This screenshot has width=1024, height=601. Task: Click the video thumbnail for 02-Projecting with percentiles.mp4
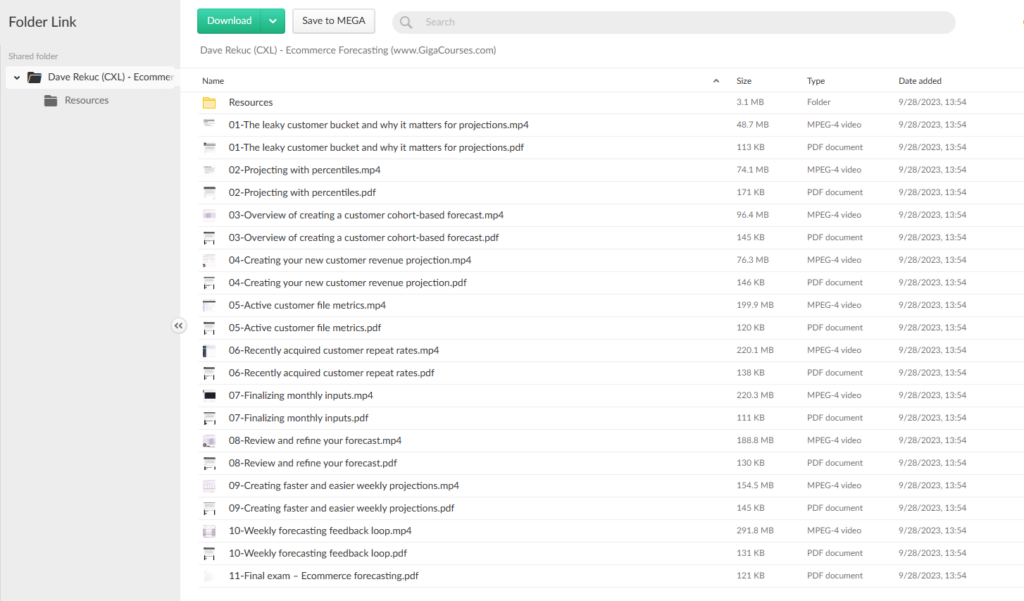click(x=209, y=170)
